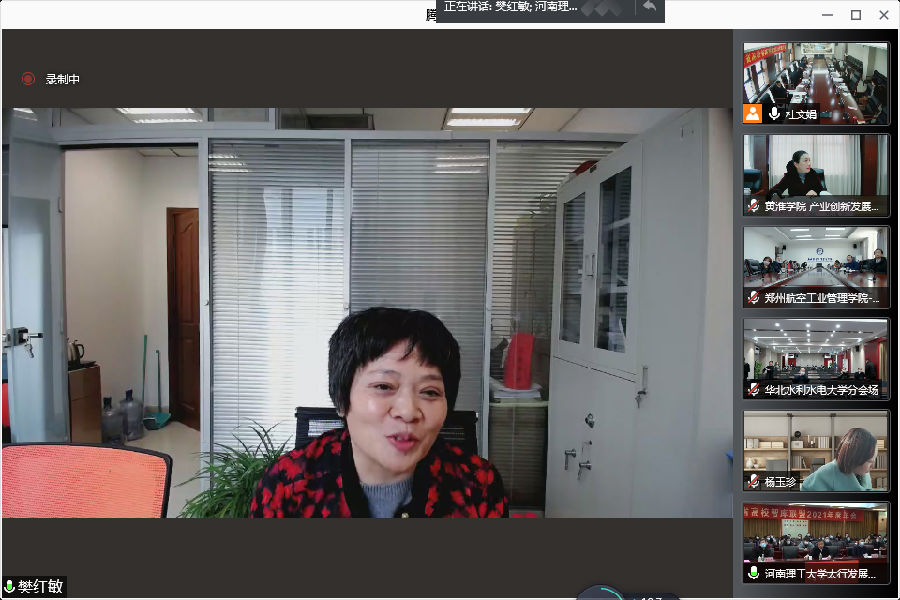The image size is (900, 600).
Task: Click the reply arrow in speaking banner
Action: (x=649, y=7)
